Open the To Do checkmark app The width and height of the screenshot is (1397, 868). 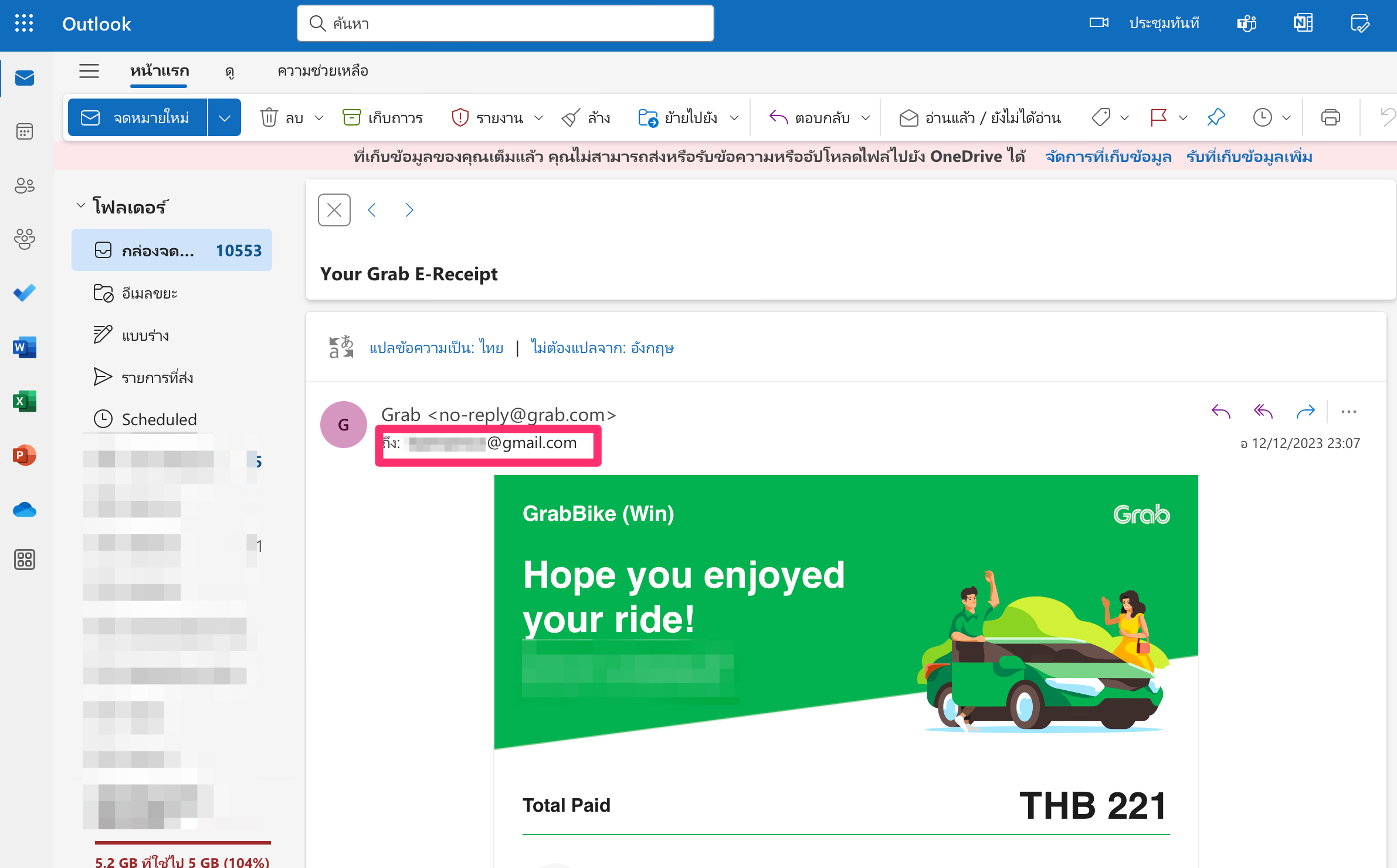[24, 292]
